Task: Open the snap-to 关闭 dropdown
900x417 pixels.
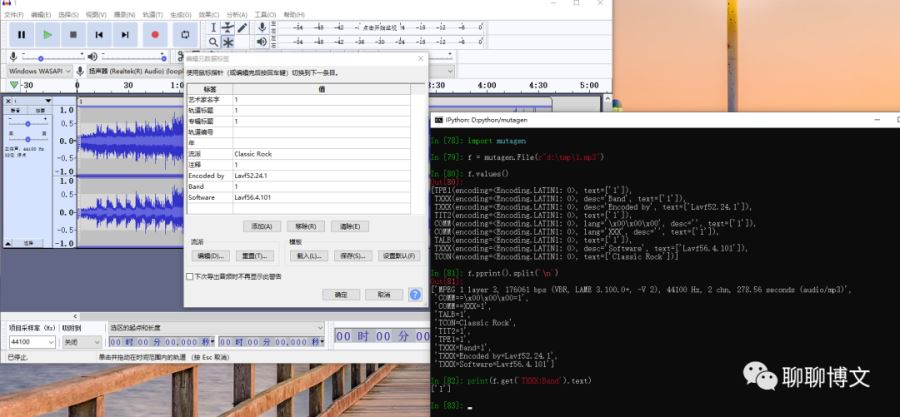Action: (x=82, y=342)
